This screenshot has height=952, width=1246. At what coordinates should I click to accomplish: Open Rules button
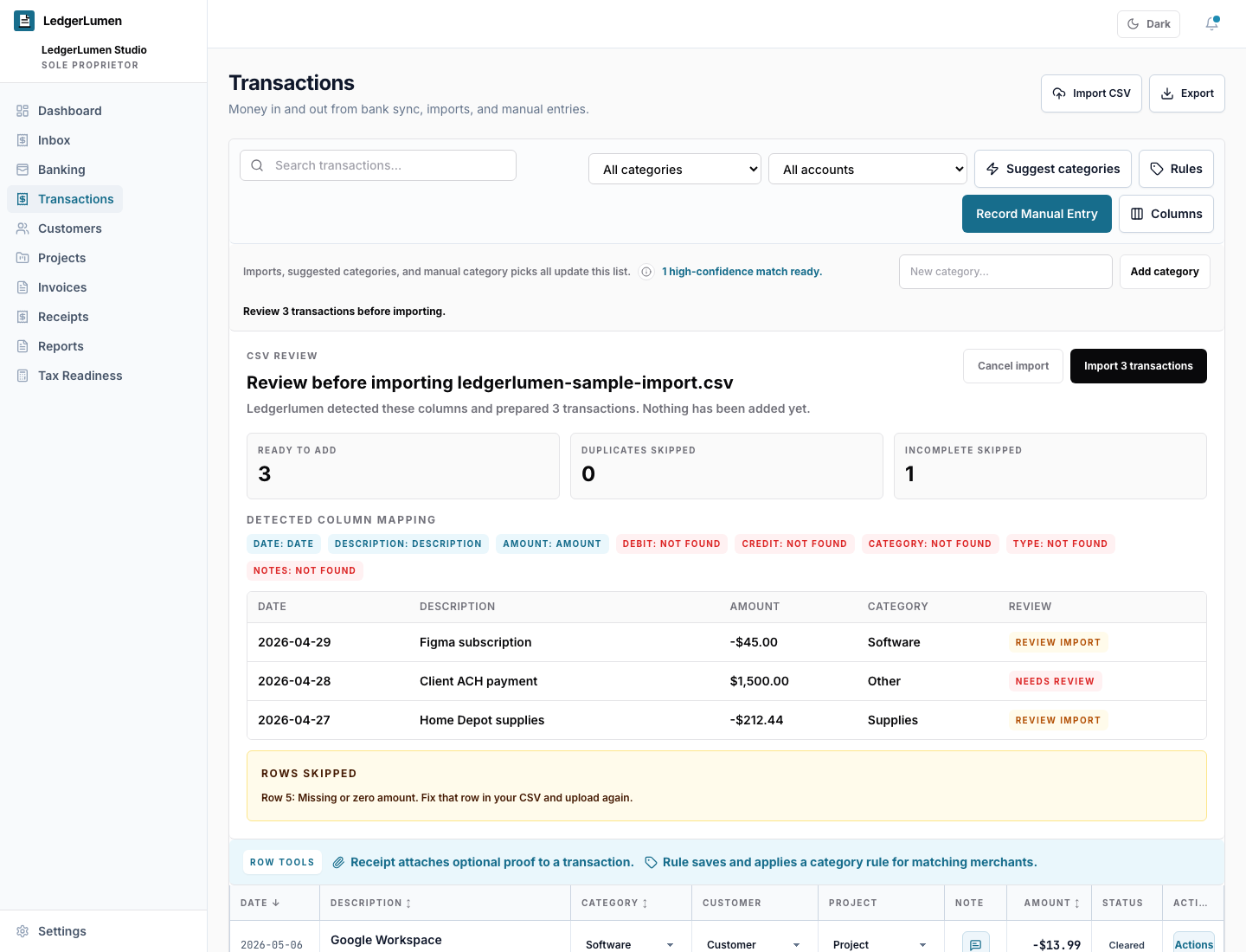1176,169
